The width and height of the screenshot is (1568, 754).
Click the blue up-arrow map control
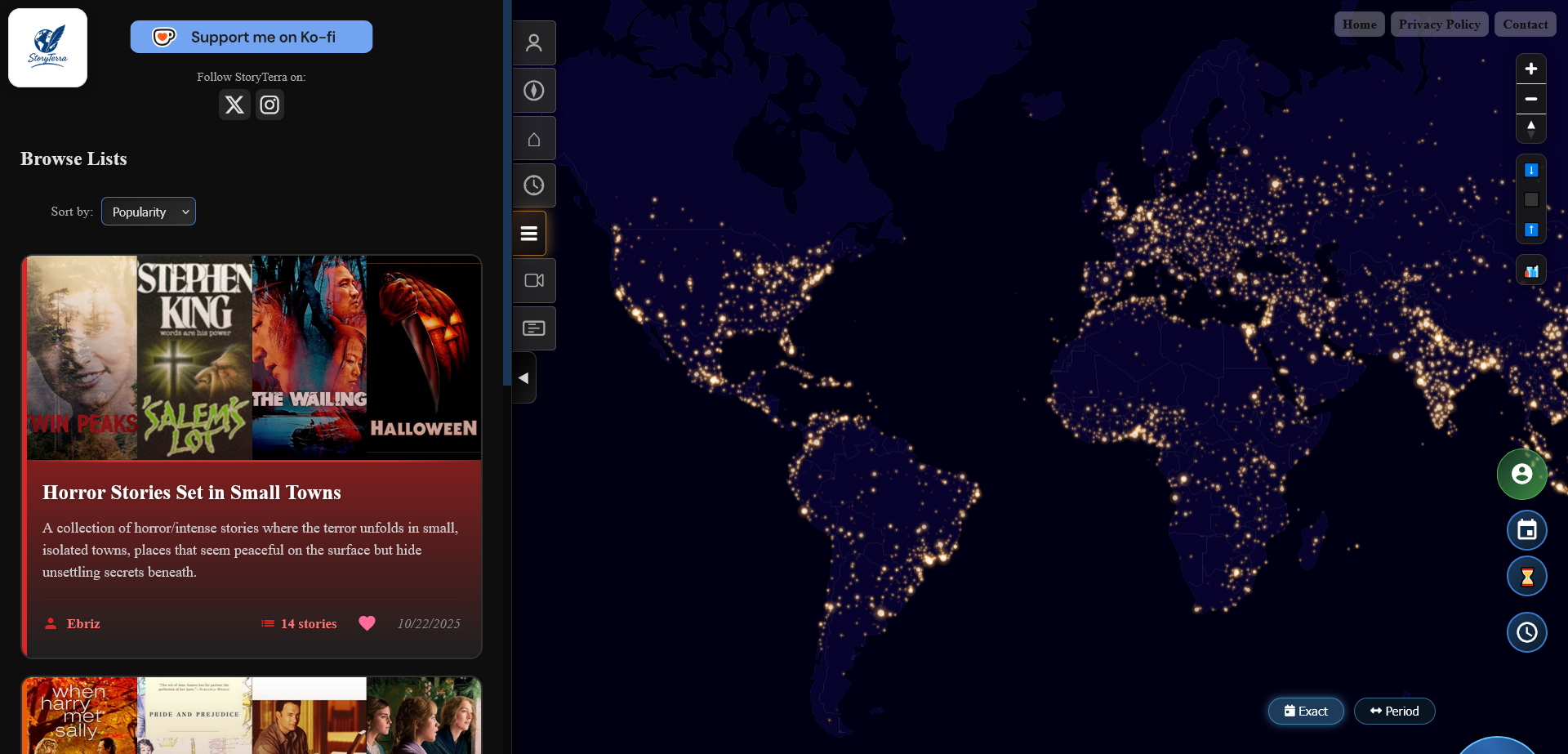(1531, 230)
